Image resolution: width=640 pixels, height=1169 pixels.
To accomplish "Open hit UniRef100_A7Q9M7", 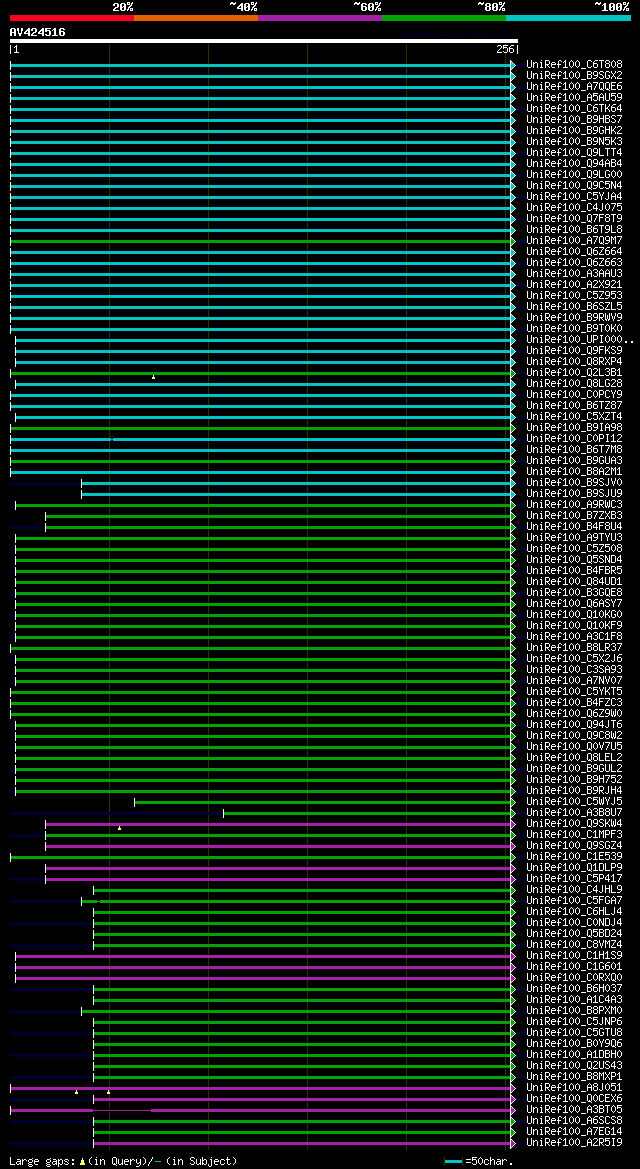I will [574, 241].
